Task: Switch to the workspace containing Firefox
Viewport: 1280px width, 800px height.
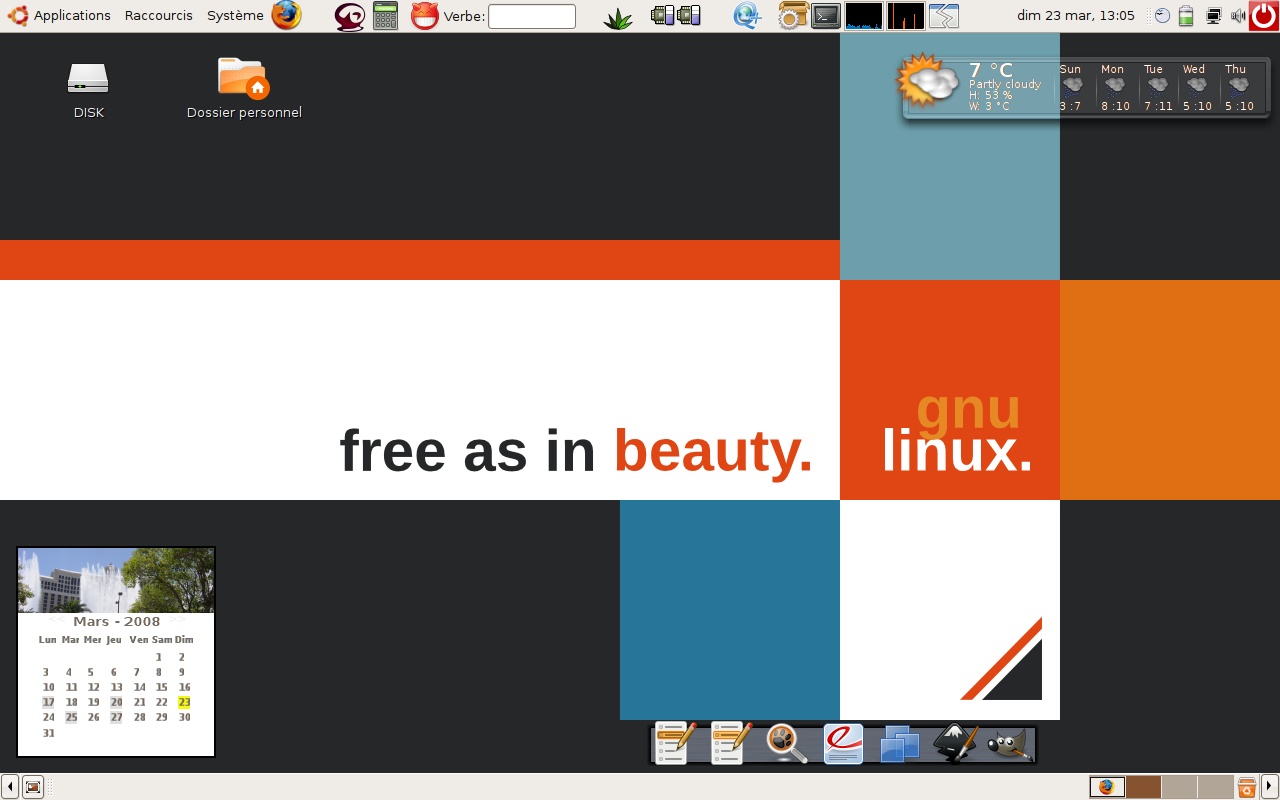Action: tap(1107, 787)
